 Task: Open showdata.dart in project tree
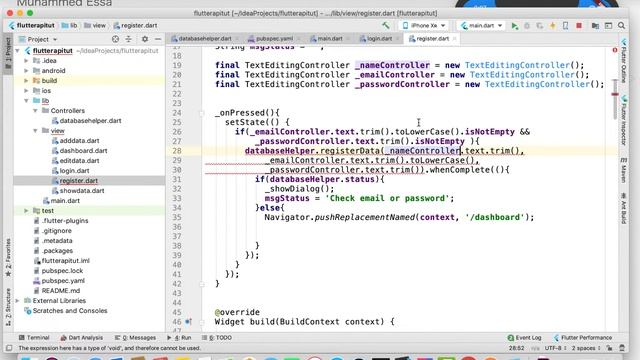[82, 191]
